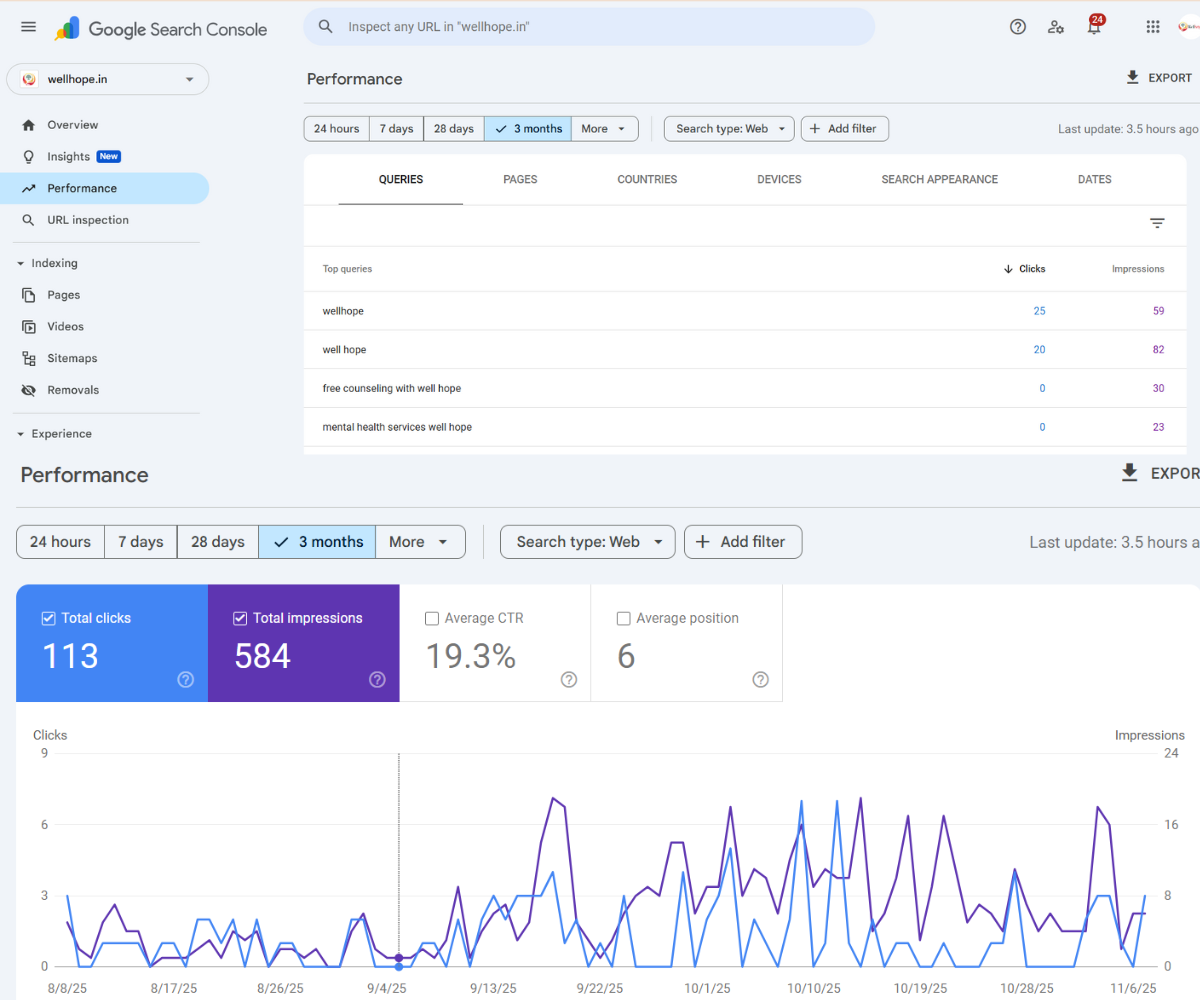Open the hamburger main menu
Screen dimensions: 1200x1000
28,27
